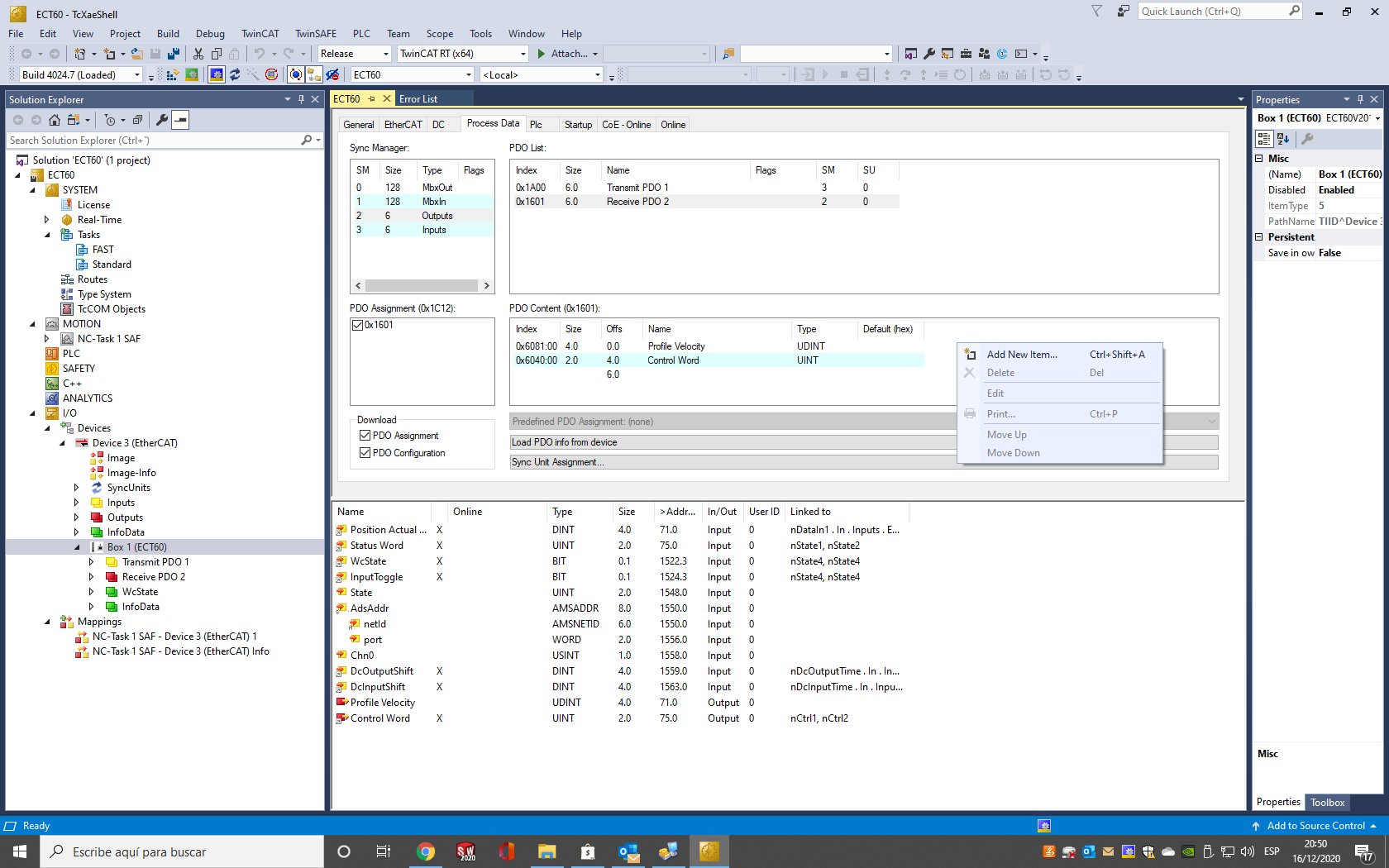Click the Toggle Free Run State icon
Image resolution: width=1389 pixels, height=868 pixels.
[271, 75]
